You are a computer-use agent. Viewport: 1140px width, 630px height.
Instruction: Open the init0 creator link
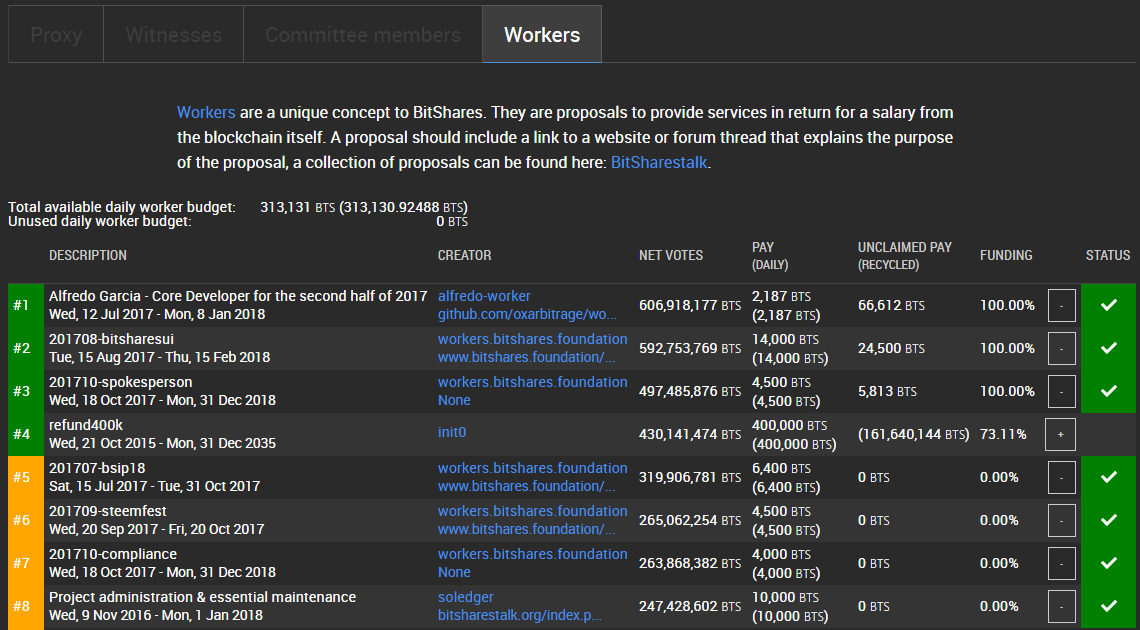pos(451,432)
